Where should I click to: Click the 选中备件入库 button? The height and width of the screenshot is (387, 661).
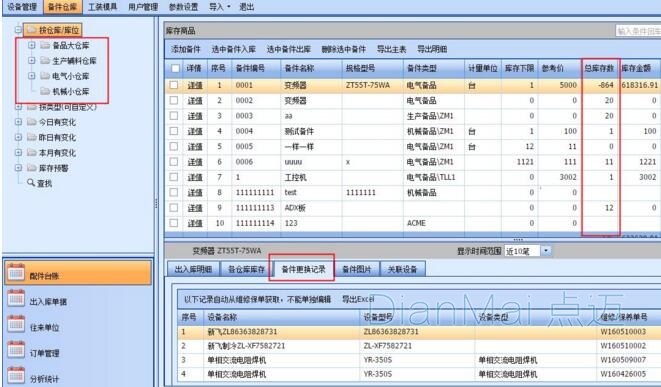(234, 49)
